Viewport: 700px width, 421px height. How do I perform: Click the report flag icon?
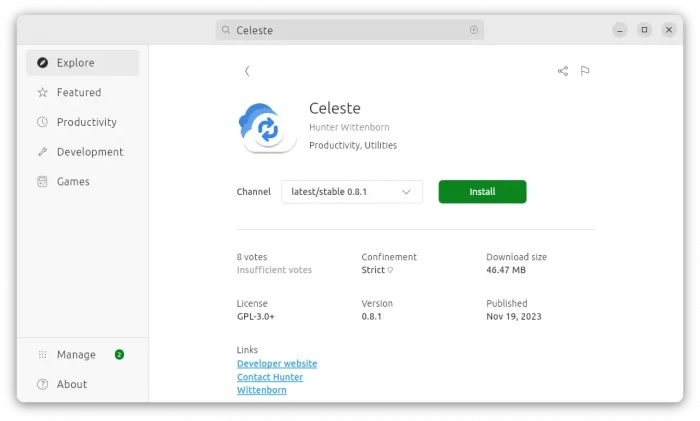coord(585,71)
